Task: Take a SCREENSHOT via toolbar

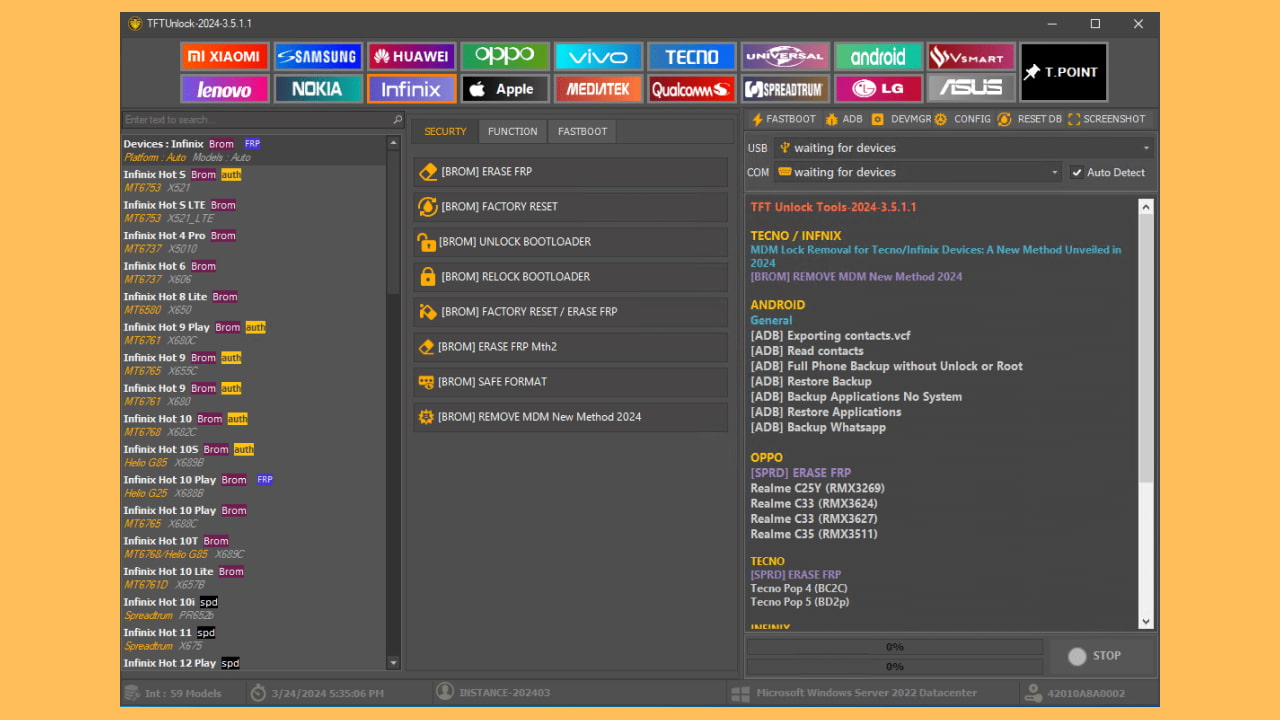Action: pos(1107,119)
